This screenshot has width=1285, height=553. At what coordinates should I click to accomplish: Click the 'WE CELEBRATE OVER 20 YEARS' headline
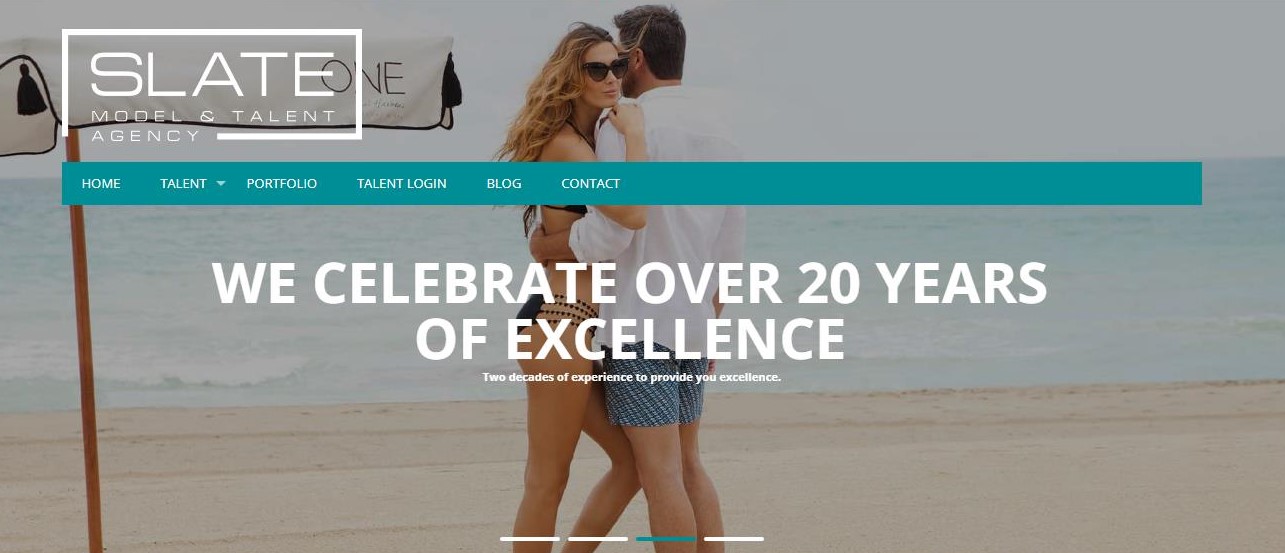click(630, 284)
